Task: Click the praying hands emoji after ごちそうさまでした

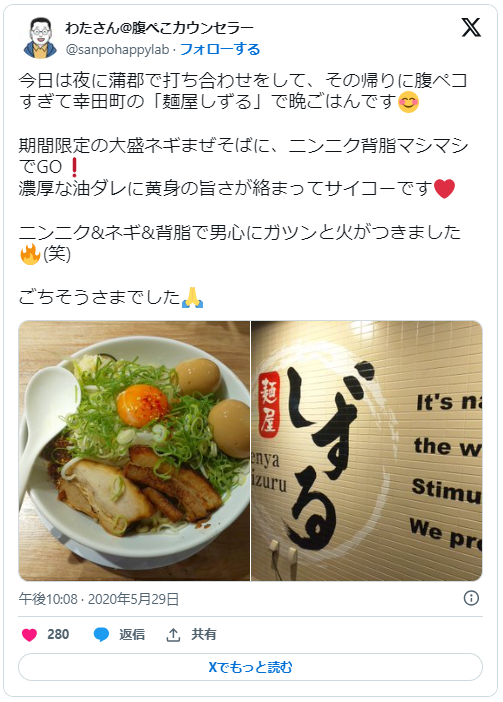Action: (x=193, y=297)
